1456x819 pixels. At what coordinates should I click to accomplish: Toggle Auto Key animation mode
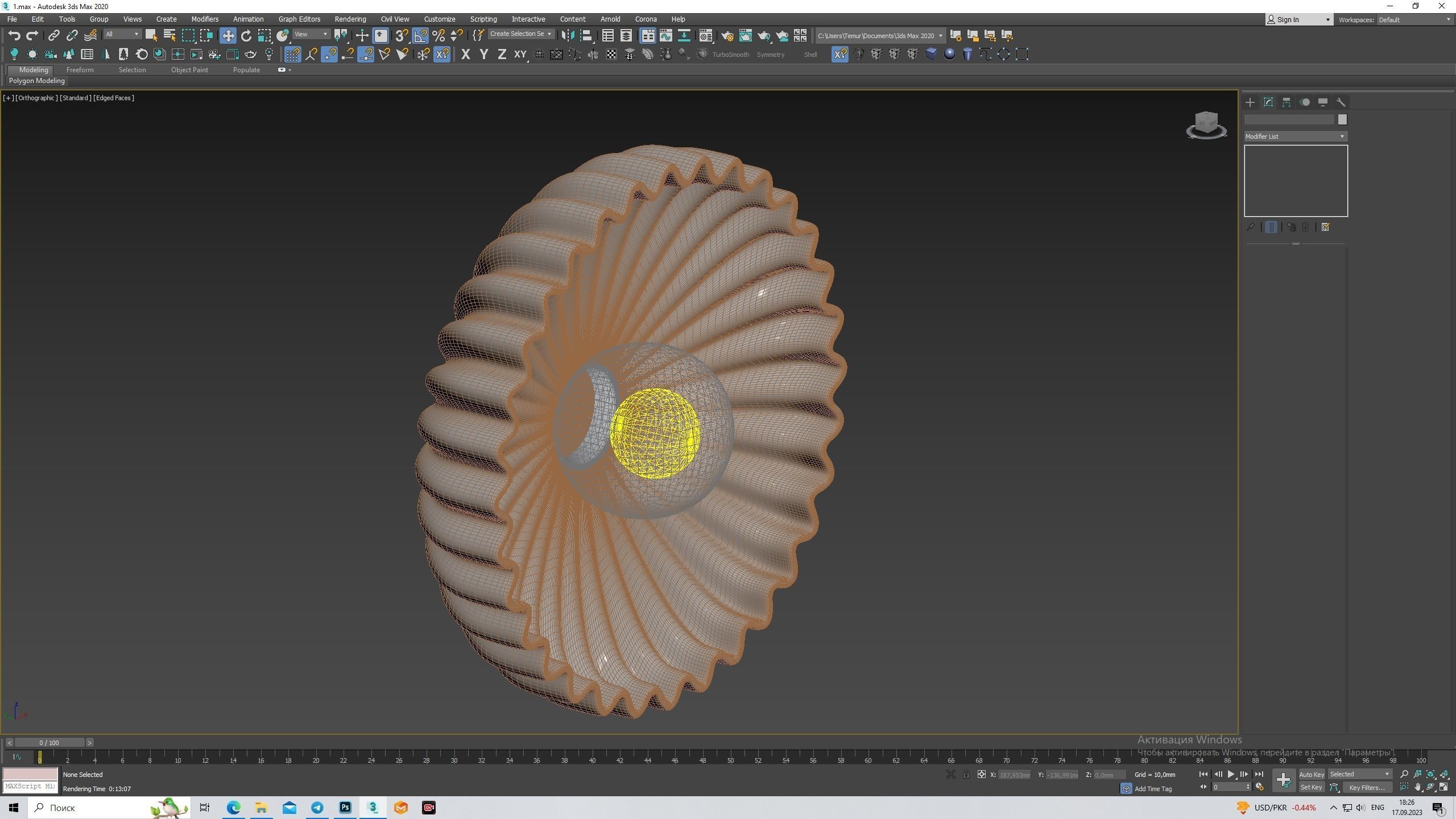point(1312,774)
